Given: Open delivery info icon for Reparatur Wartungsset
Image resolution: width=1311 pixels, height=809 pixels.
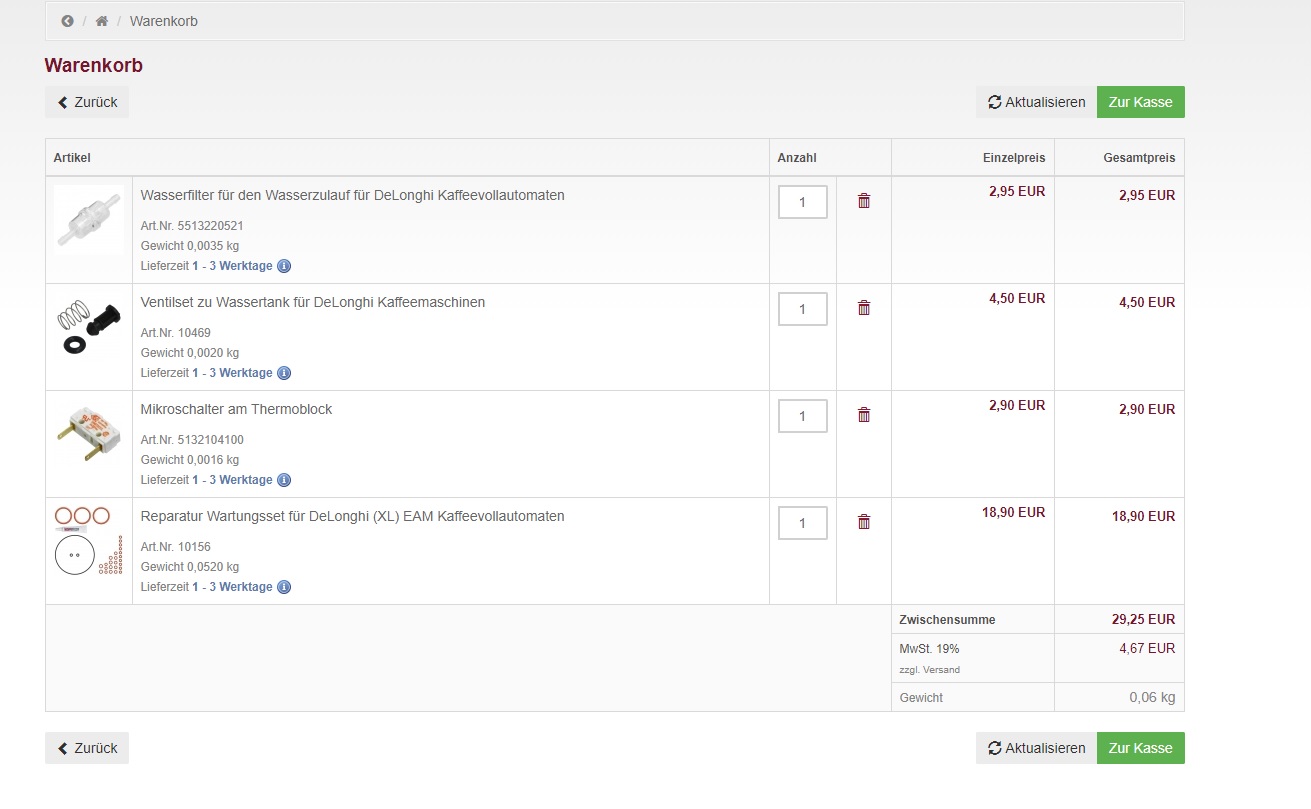Looking at the screenshot, I should (284, 587).
